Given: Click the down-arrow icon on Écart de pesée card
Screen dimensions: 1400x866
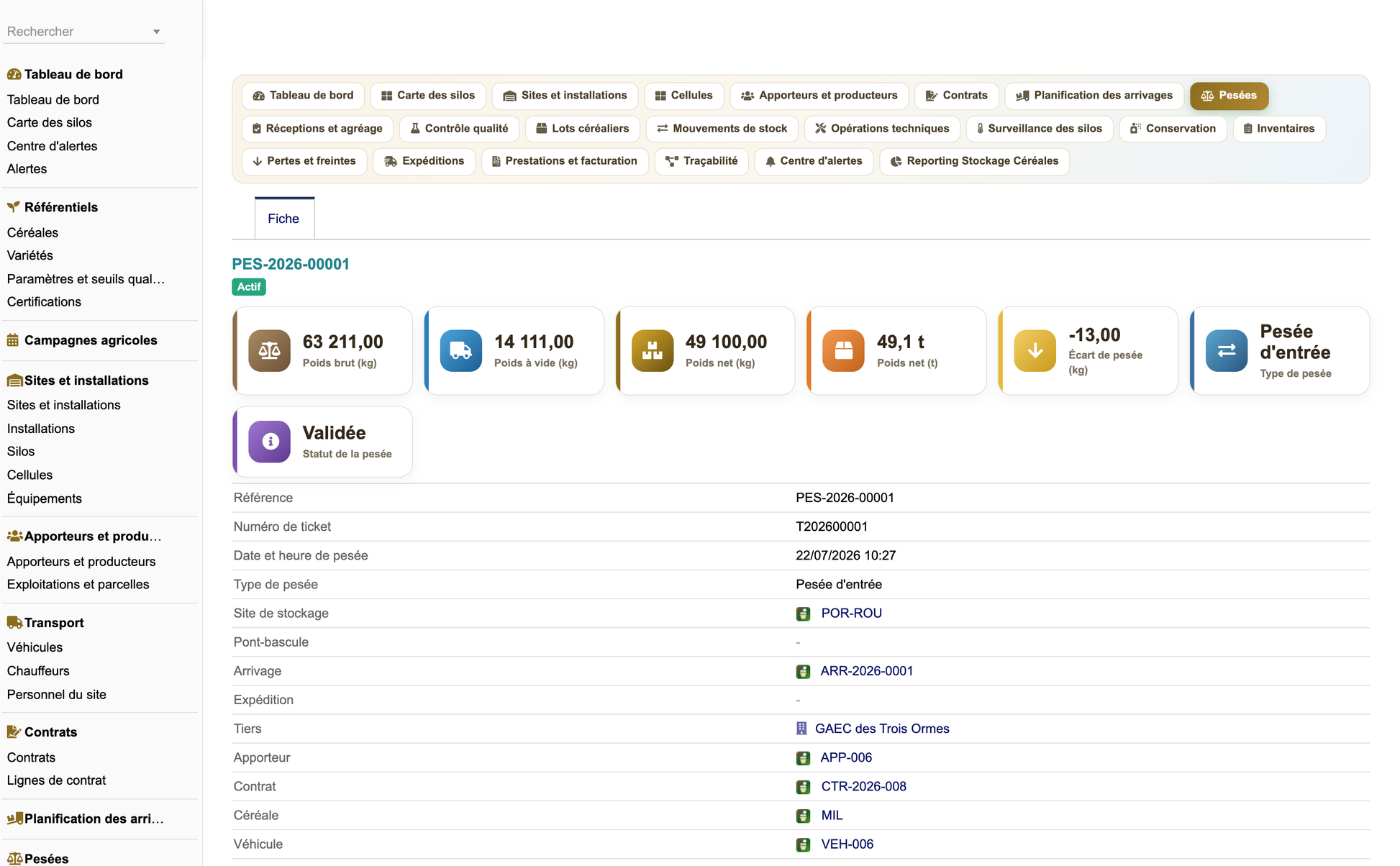Looking at the screenshot, I should coord(1035,351).
